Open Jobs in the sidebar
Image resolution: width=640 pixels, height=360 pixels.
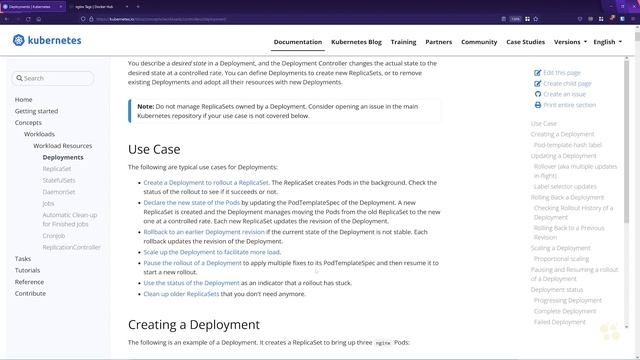(48, 203)
